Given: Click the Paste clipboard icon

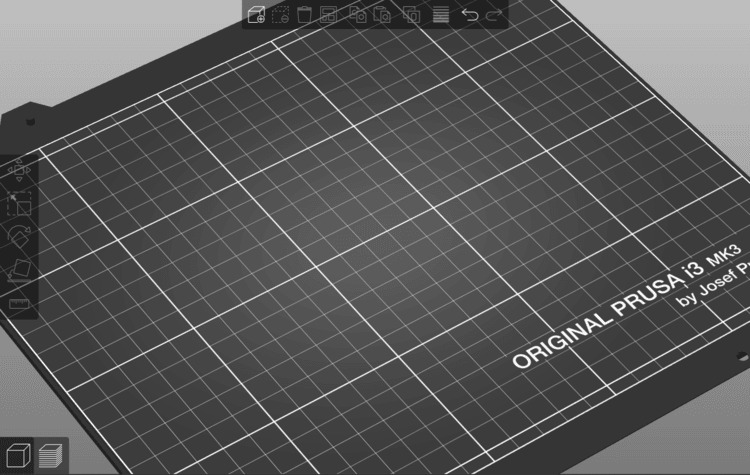Looking at the screenshot, I should coord(382,14).
